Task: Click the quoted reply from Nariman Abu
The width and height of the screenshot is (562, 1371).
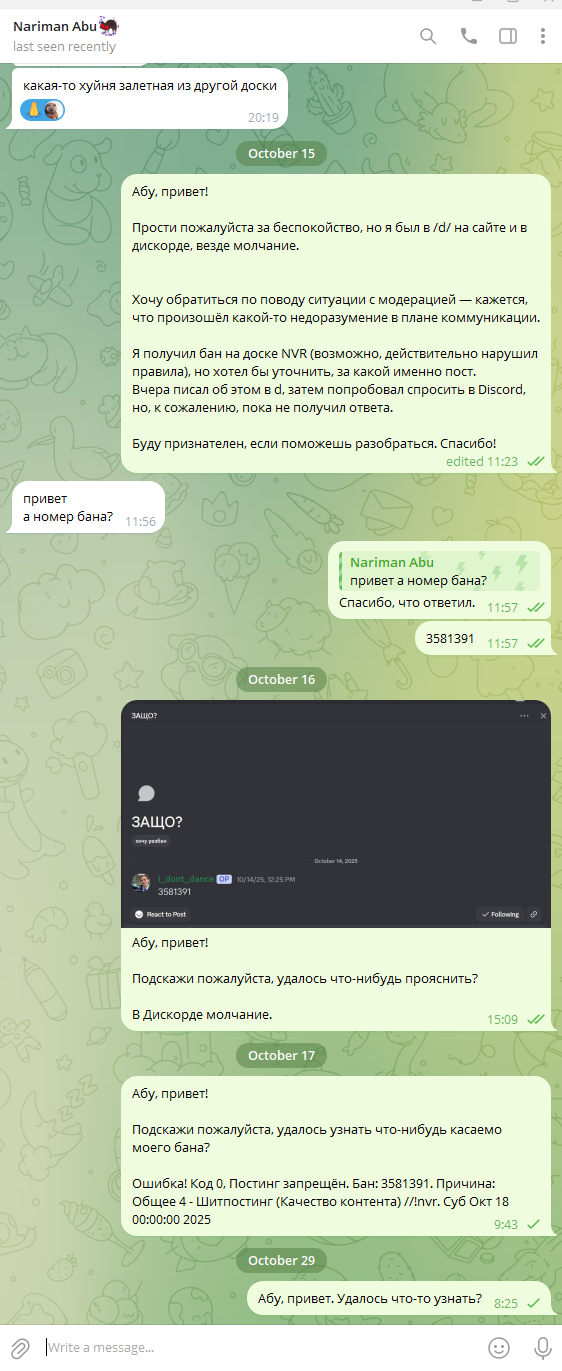Action: pyautogui.click(x=439, y=571)
